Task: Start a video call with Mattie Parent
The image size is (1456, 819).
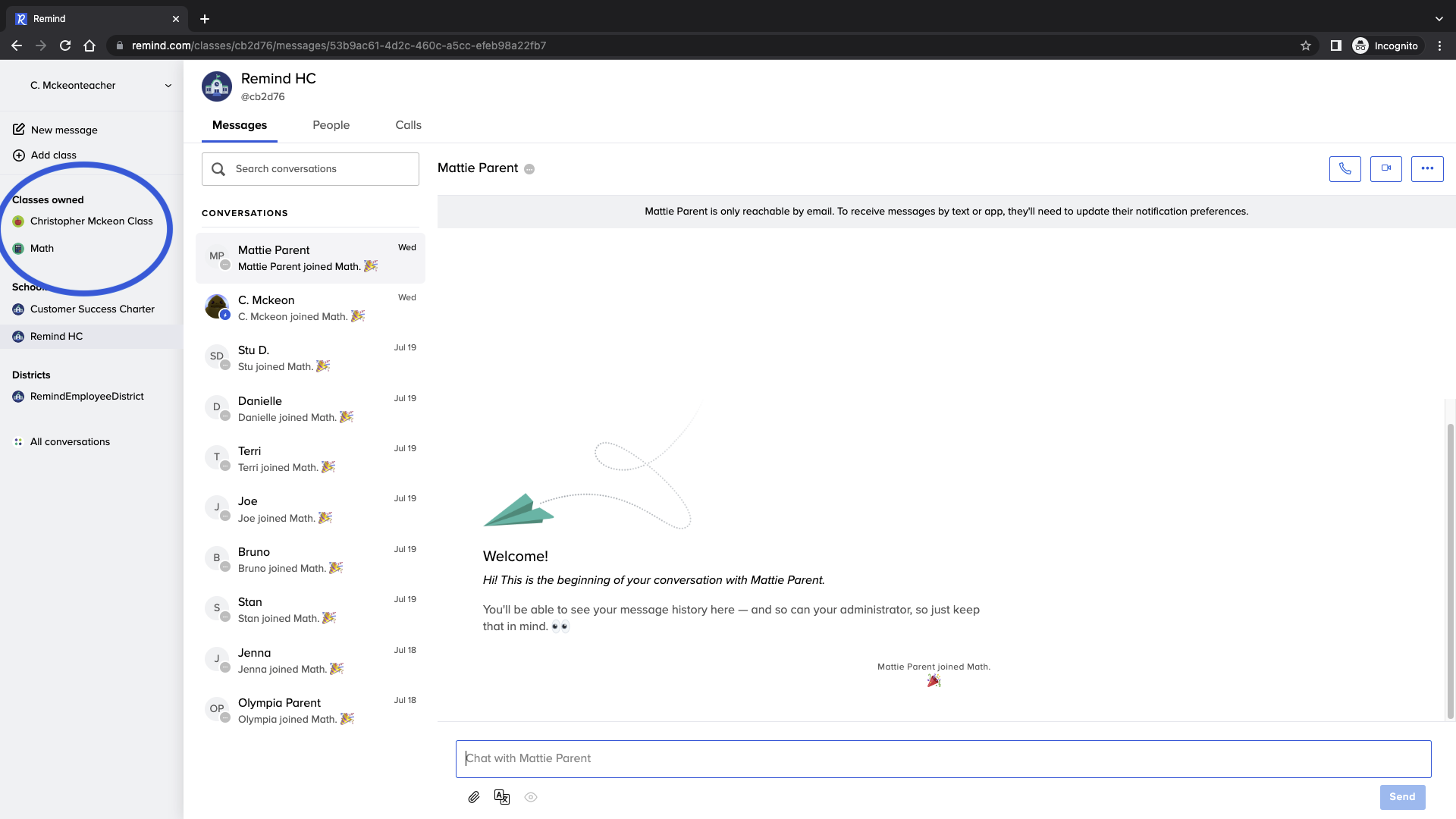Action: (x=1385, y=168)
